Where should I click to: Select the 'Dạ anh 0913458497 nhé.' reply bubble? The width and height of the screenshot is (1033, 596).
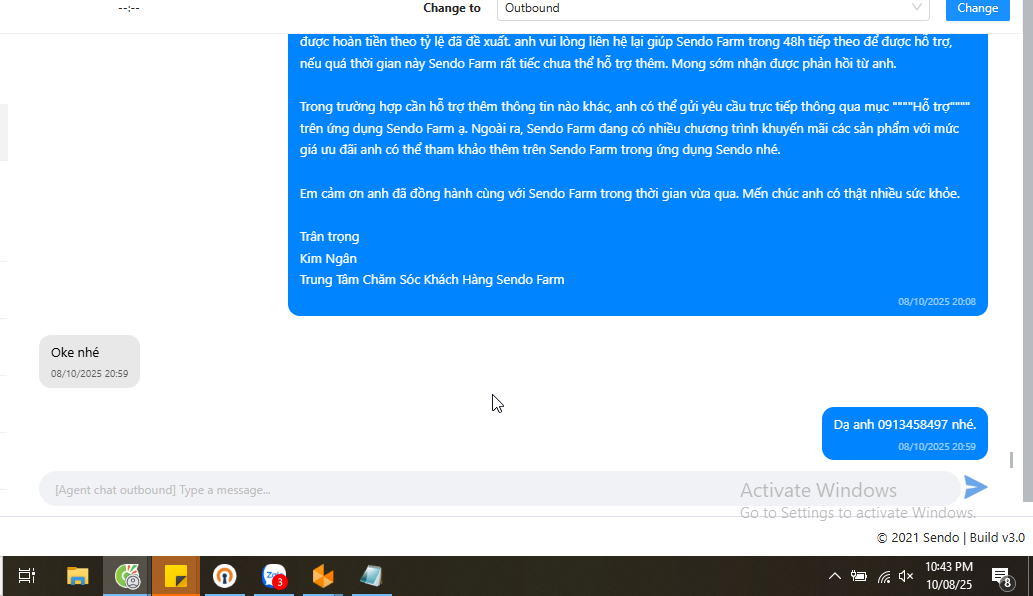click(x=905, y=433)
